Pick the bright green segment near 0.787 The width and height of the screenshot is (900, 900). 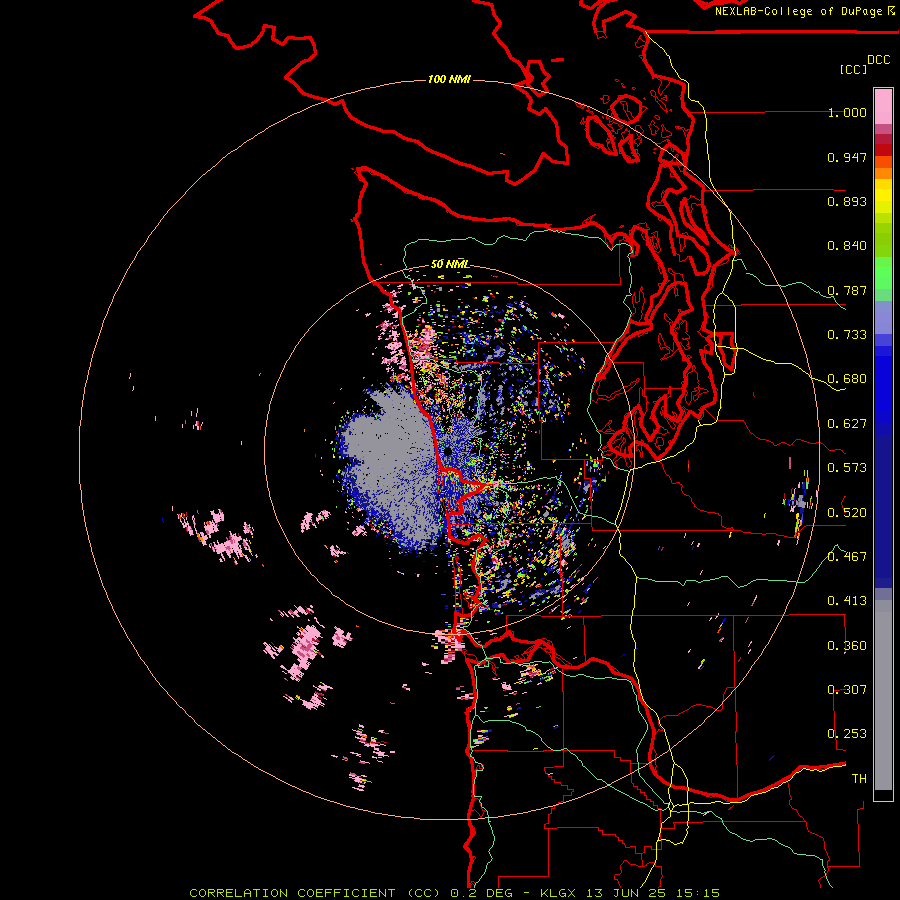[x=883, y=273]
